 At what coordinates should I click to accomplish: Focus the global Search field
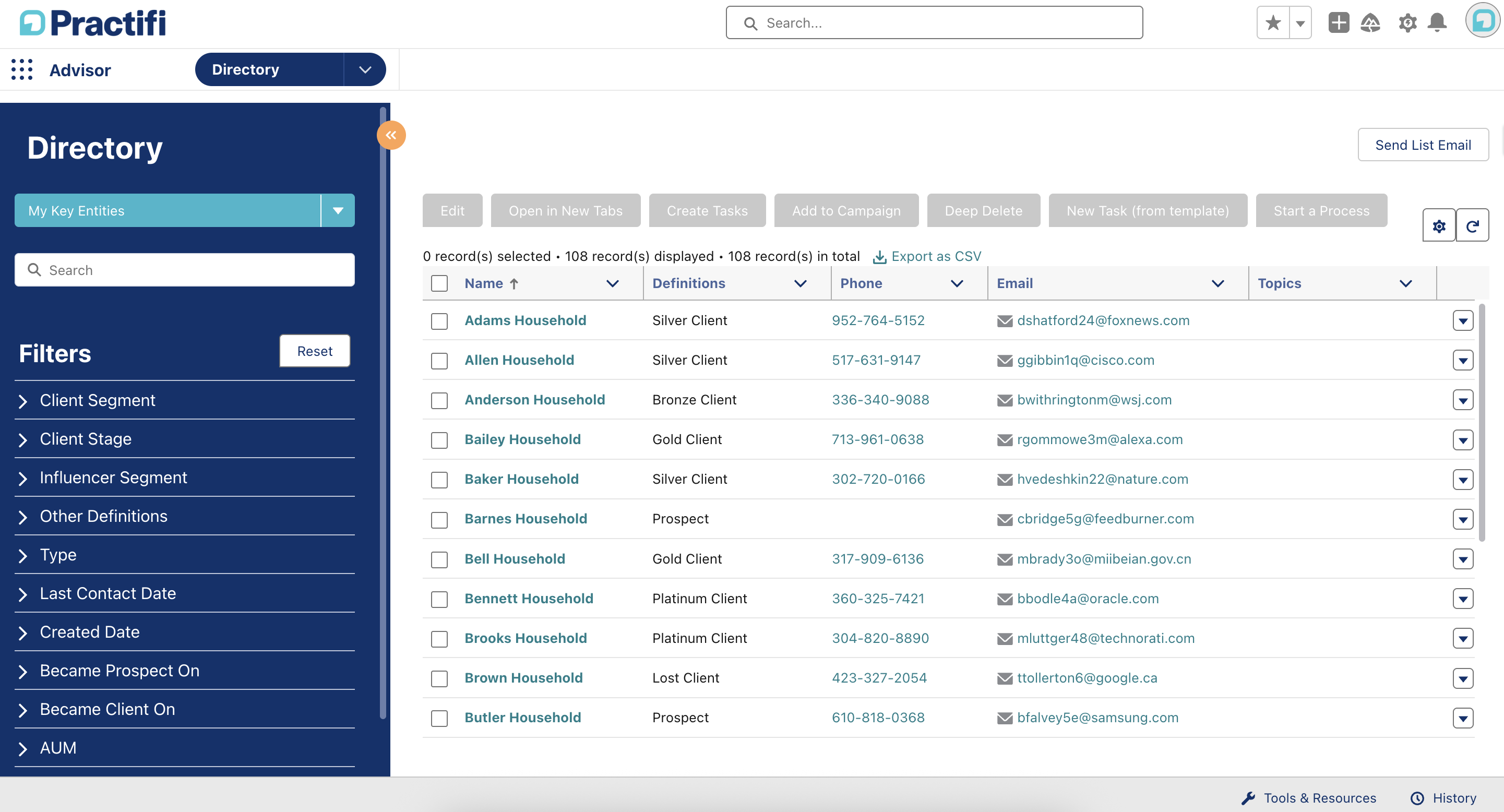[934, 23]
